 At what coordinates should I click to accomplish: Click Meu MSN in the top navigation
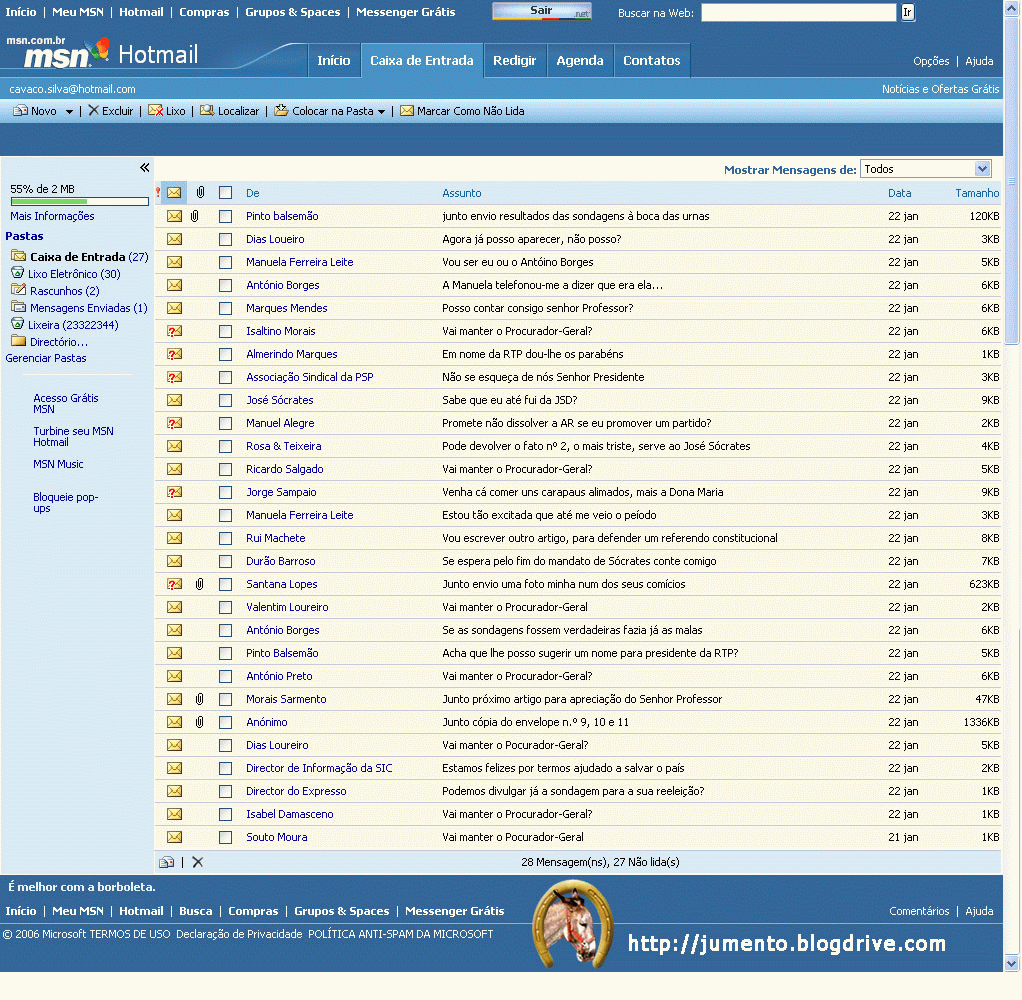pos(78,12)
